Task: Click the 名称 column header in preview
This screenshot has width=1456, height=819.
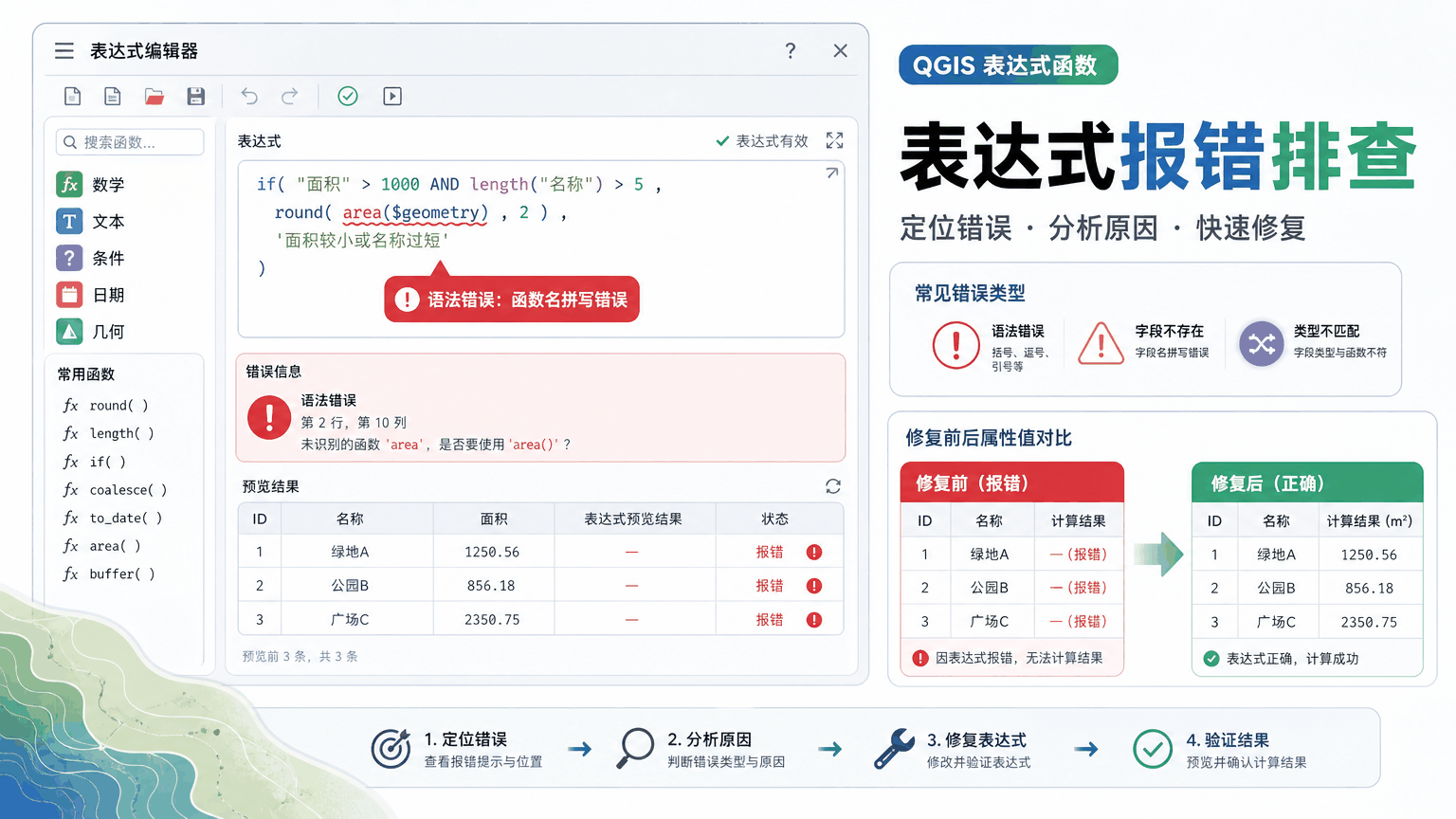Action: [x=350, y=519]
